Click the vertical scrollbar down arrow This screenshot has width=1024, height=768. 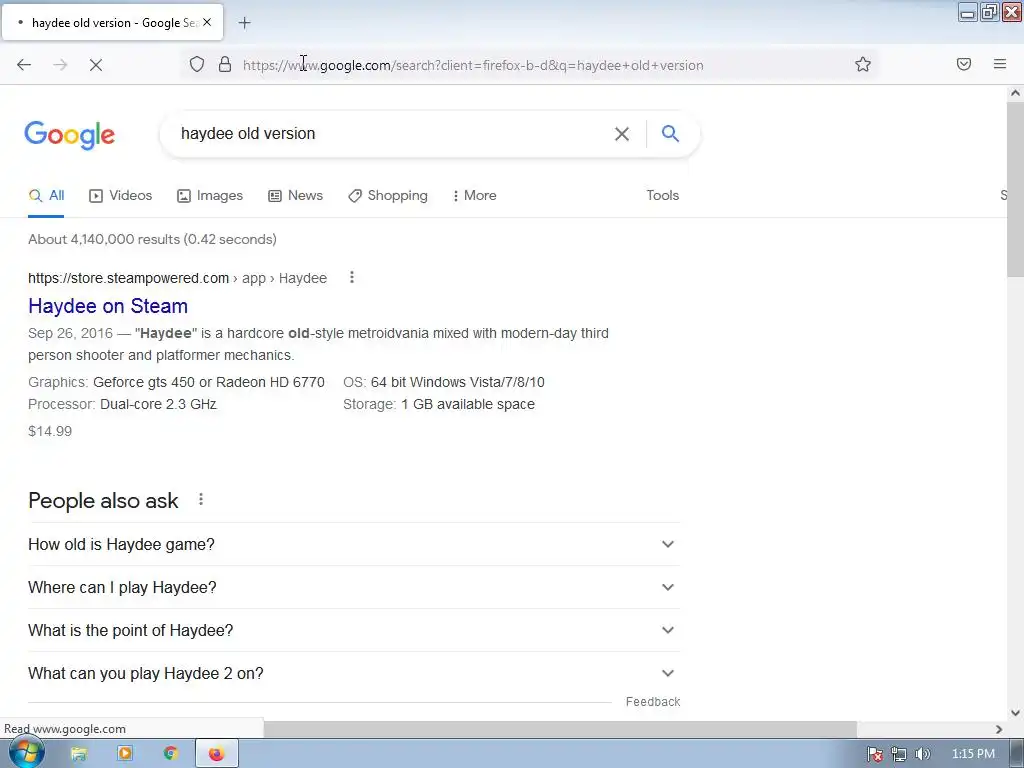pyautogui.click(x=1015, y=712)
